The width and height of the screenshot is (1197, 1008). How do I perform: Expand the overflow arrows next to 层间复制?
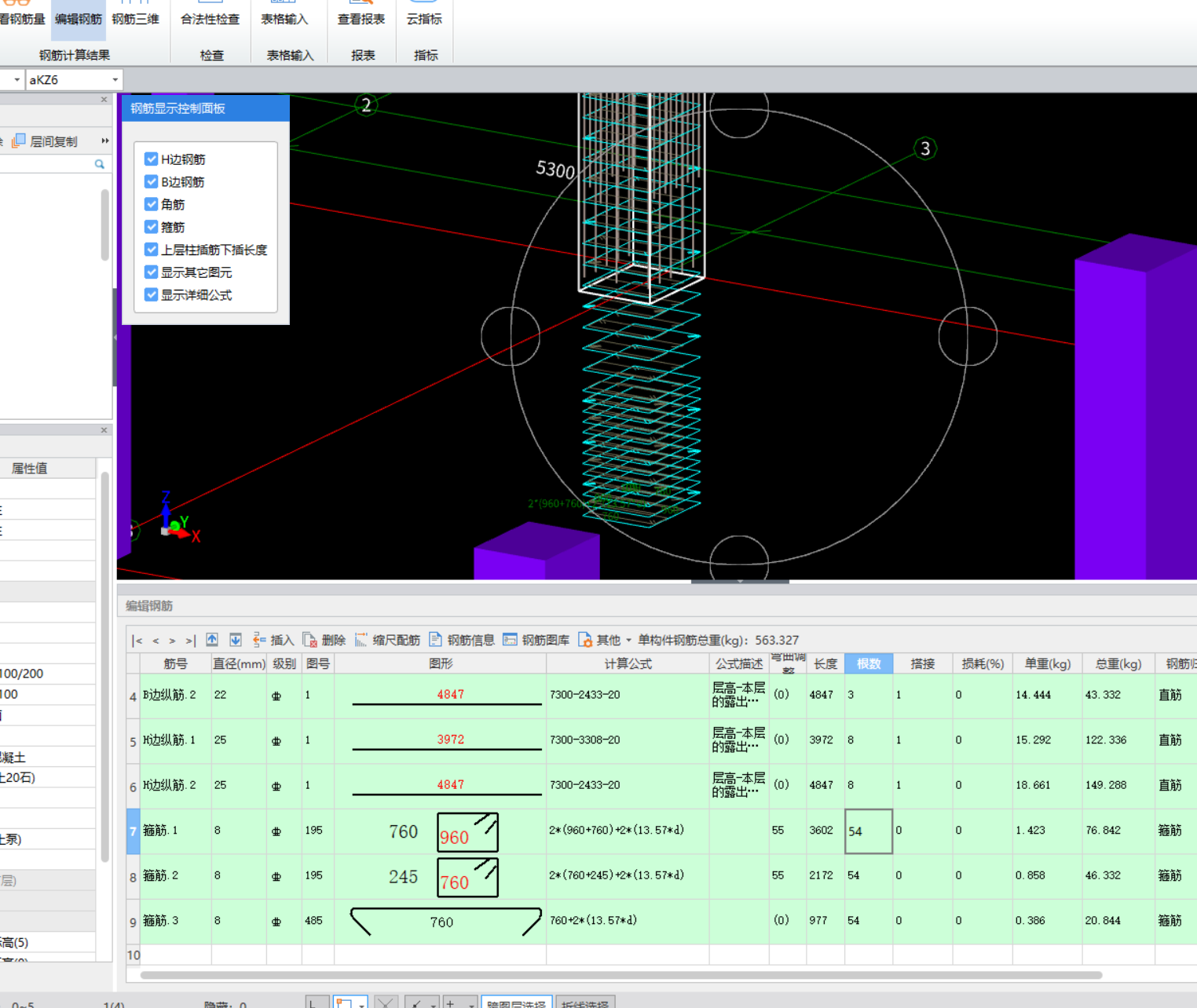coord(104,141)
